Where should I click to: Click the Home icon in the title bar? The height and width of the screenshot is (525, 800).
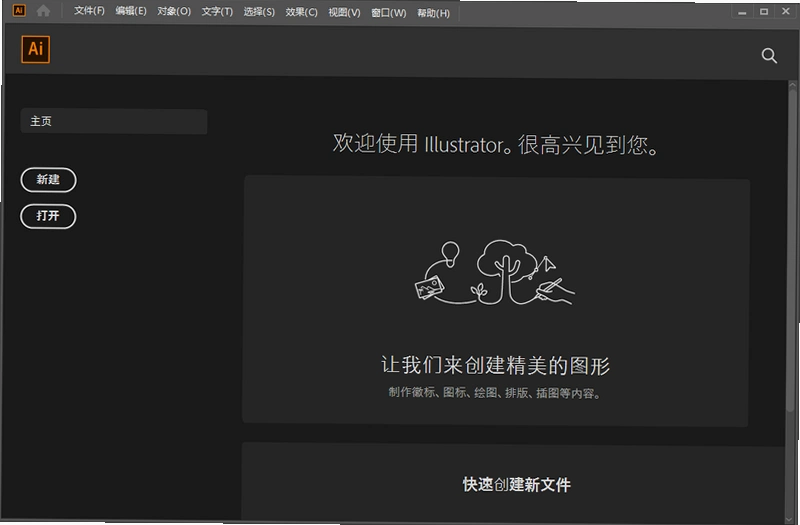pyautogui.click(x=43, y=11)
